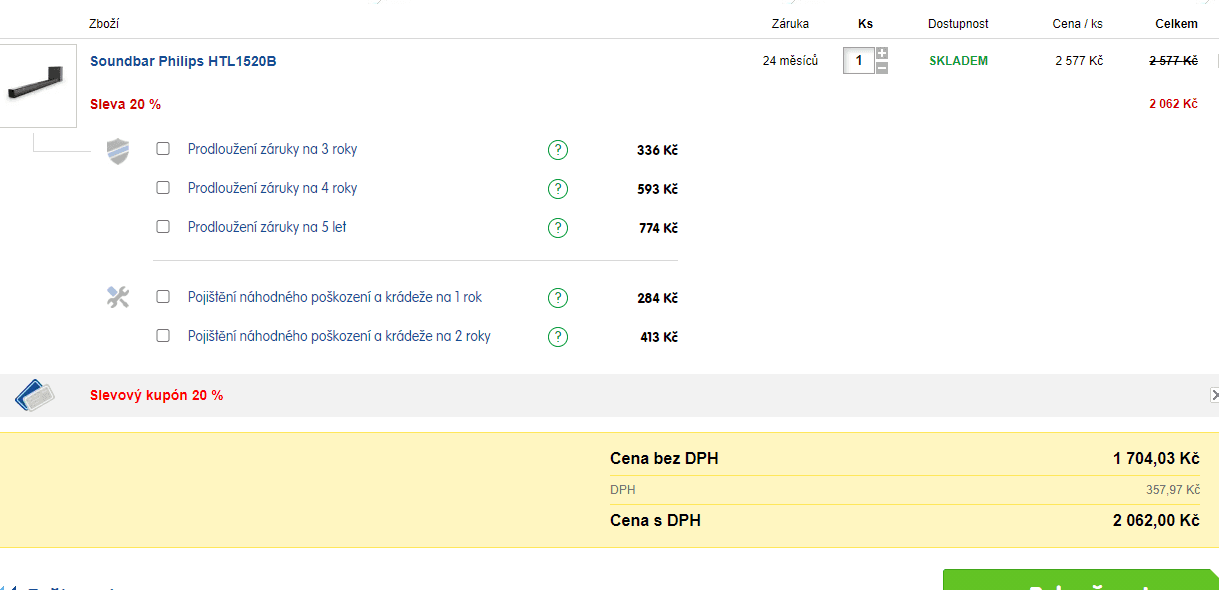Screen dimensions: 1219x590
Task: Show info on 1-year damage insurance
Action: click(x=558, y=298)
